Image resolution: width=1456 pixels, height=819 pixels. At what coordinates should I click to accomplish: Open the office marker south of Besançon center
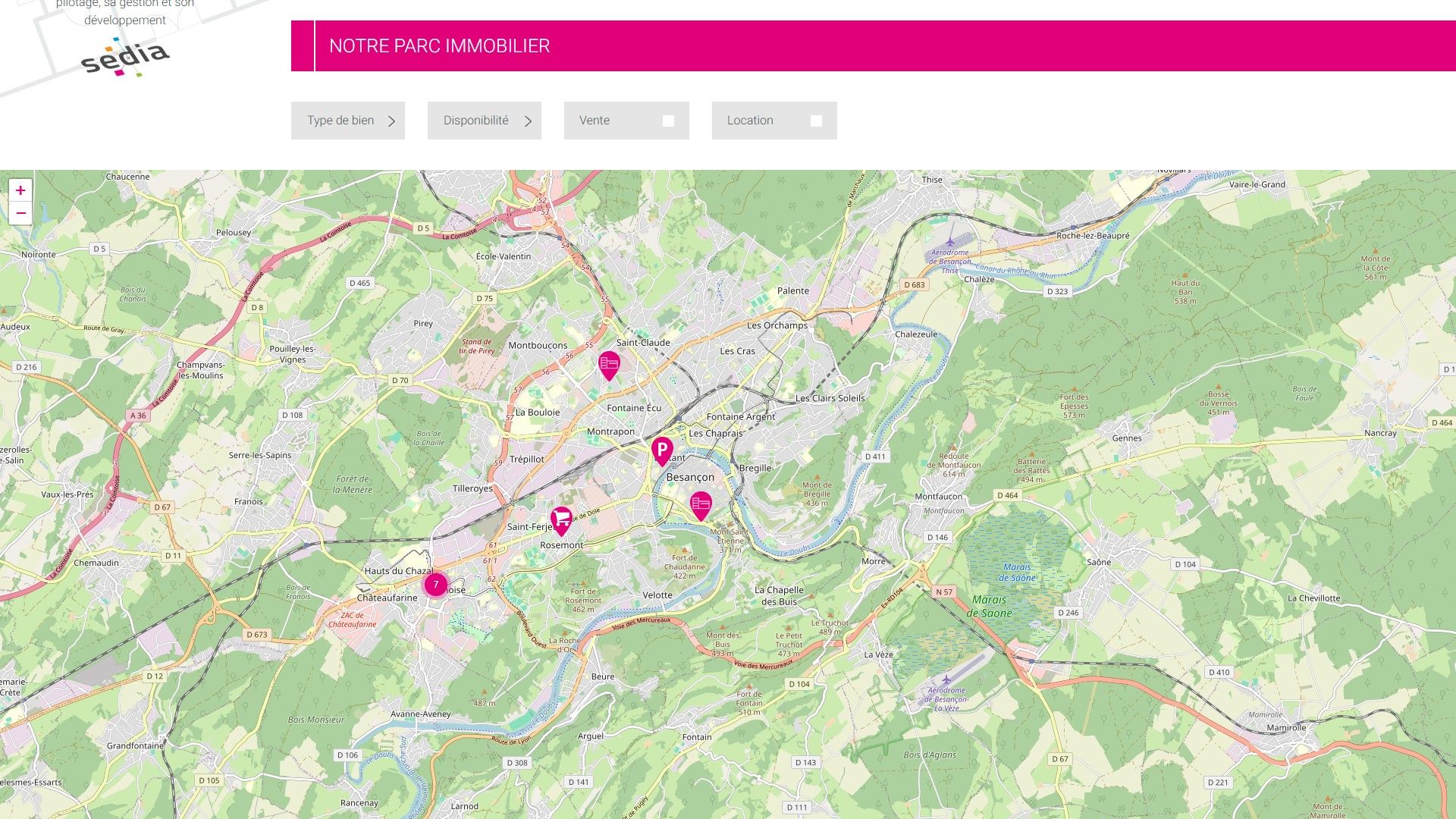(701, 506)
